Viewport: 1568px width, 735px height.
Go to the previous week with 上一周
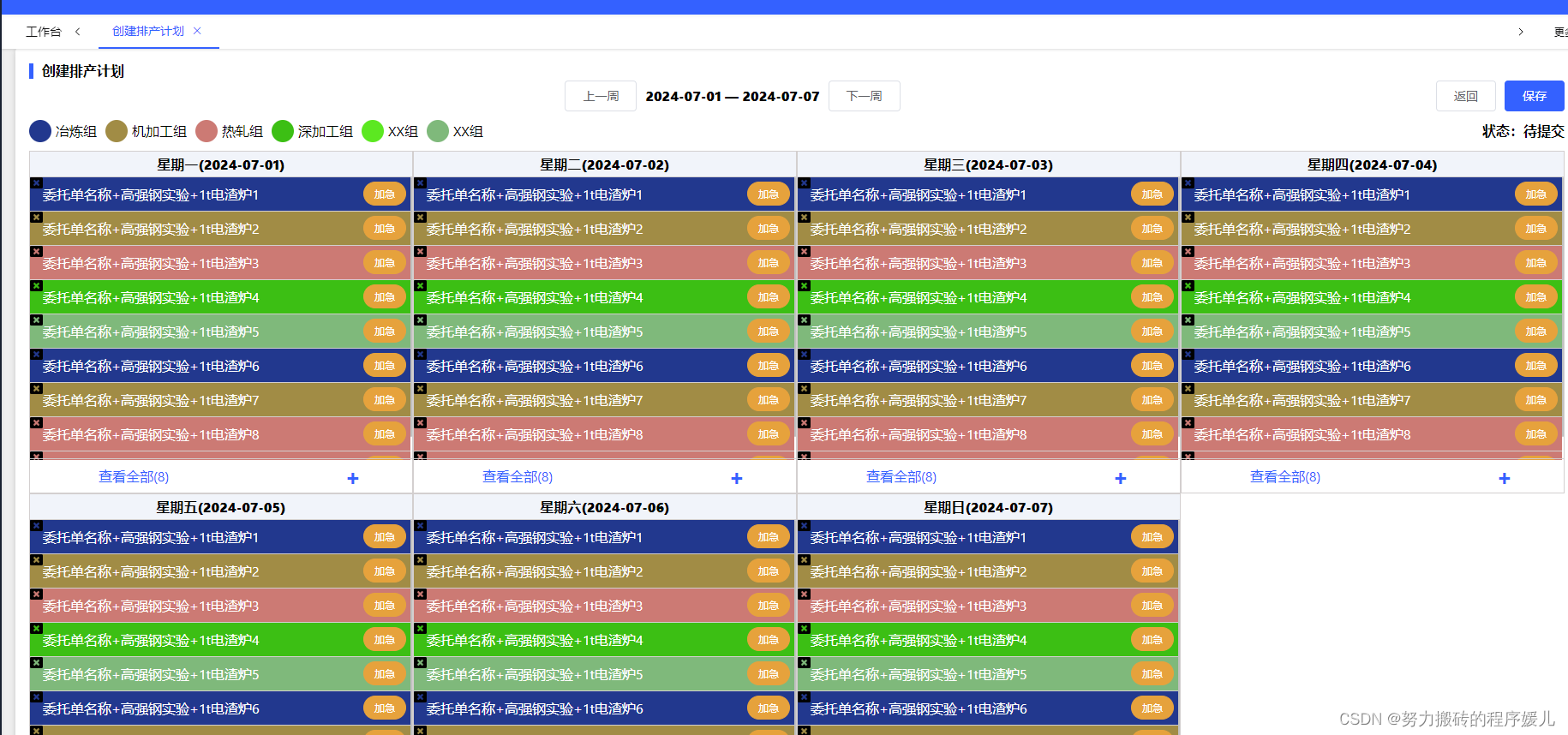(x=601, y=96)
